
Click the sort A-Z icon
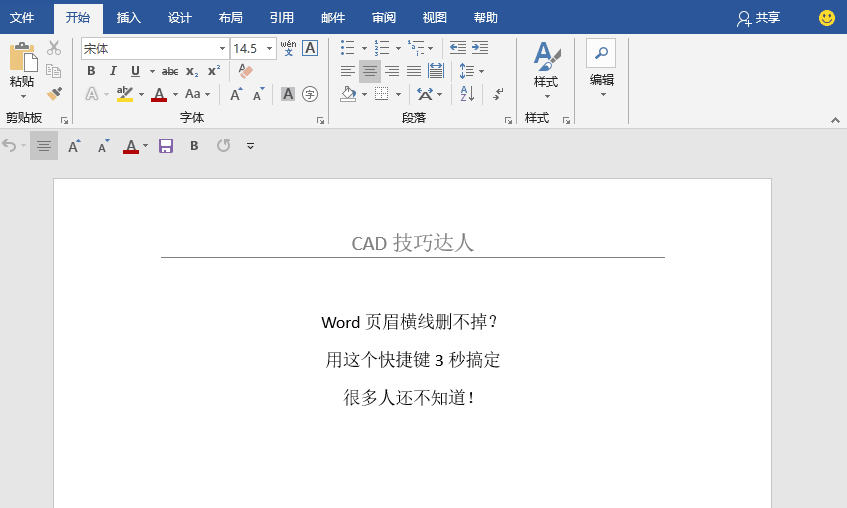point(467,94)
